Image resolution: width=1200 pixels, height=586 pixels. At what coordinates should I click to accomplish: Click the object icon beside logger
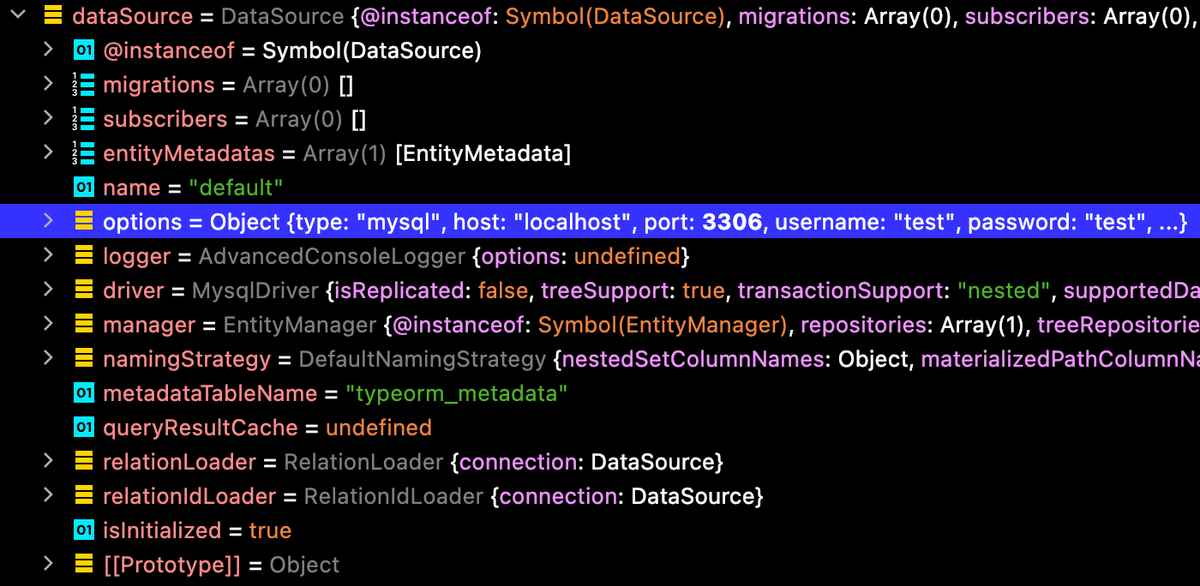(85, 256)
